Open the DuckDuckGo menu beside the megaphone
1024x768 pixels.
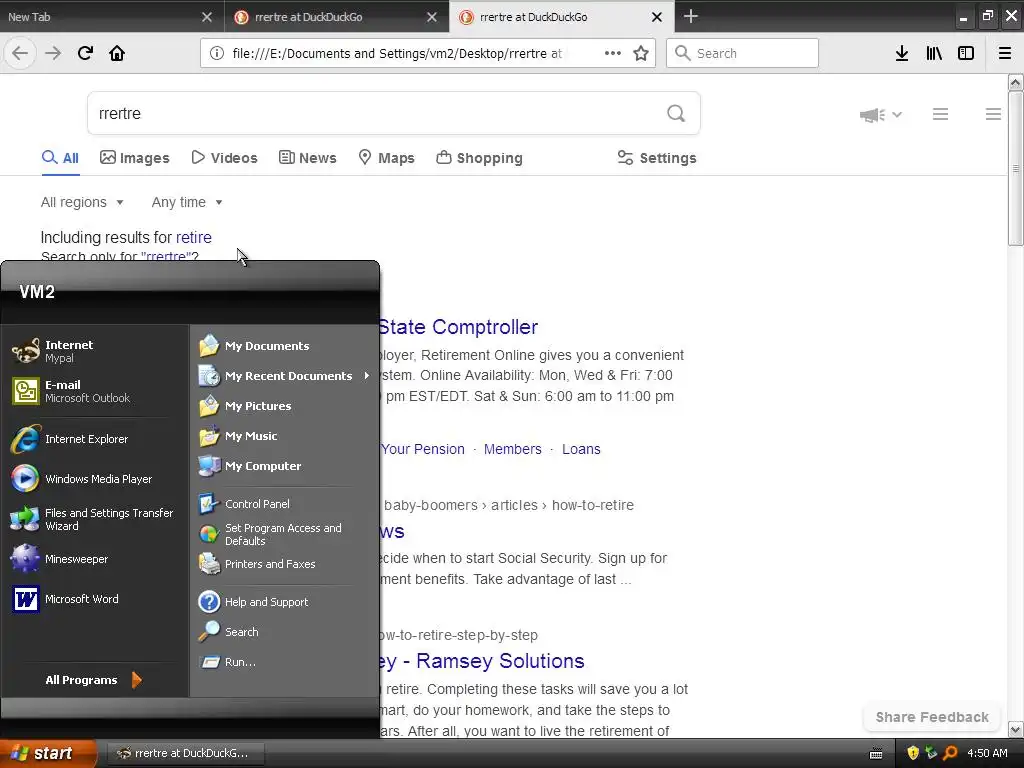coord(940,114)
